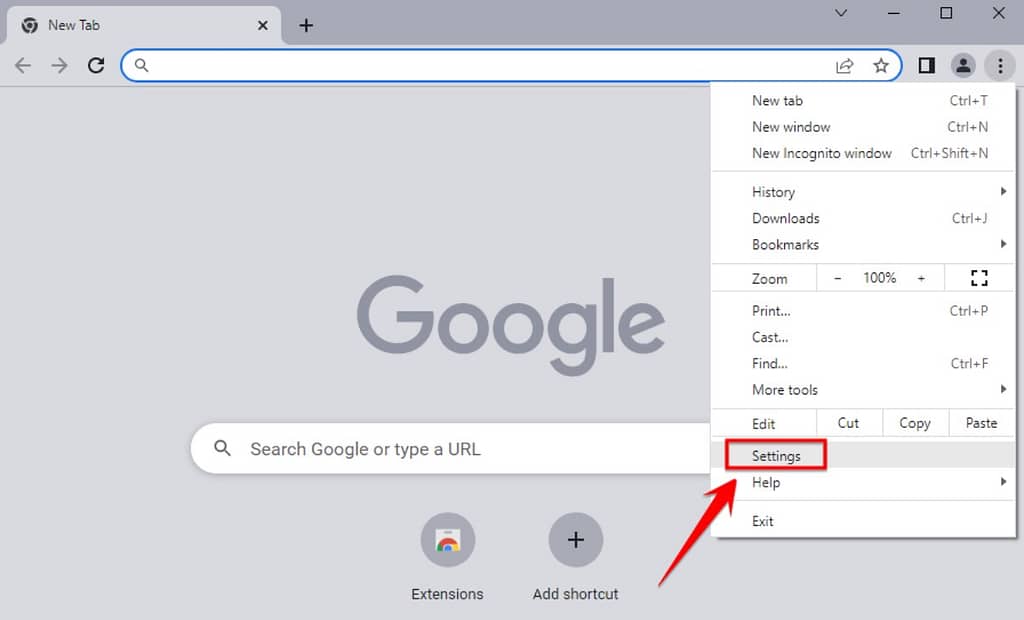
Task: Open a new tab with the plus button
Action: [306, 25]
